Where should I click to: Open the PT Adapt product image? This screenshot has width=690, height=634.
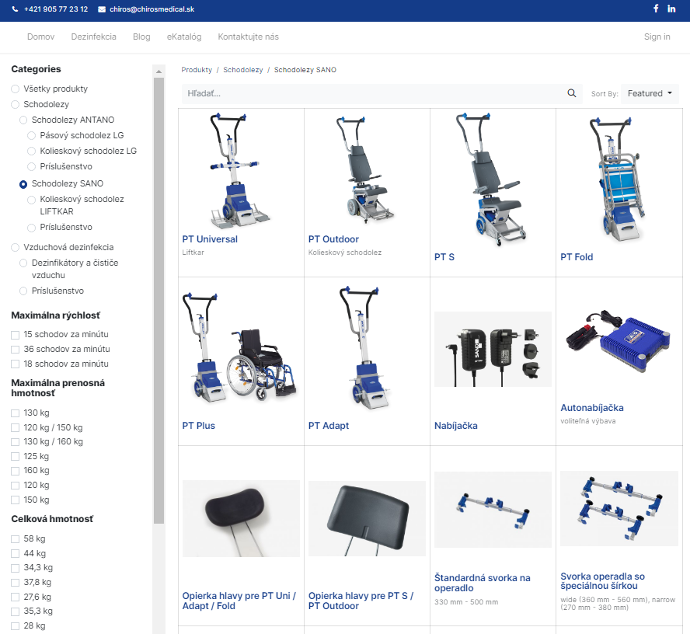point(367,348)
